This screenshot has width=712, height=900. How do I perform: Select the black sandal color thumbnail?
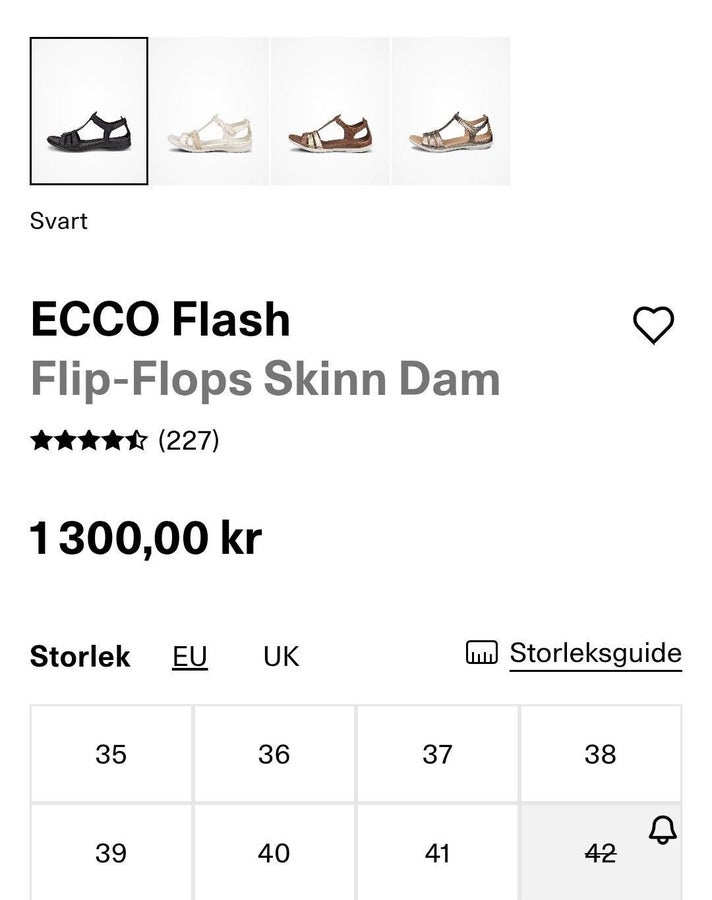pyautogui.click(x=89, y=111)
